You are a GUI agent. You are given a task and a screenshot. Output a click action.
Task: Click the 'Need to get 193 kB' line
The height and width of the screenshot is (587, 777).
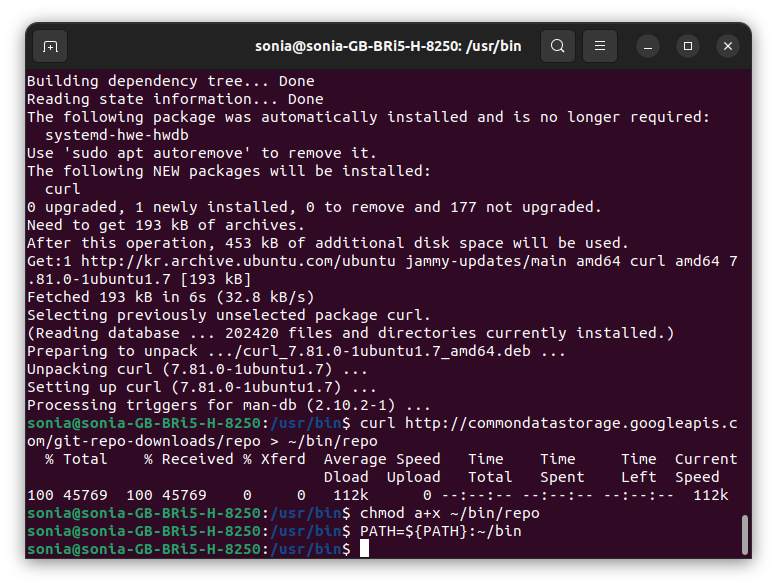point(166,225)
